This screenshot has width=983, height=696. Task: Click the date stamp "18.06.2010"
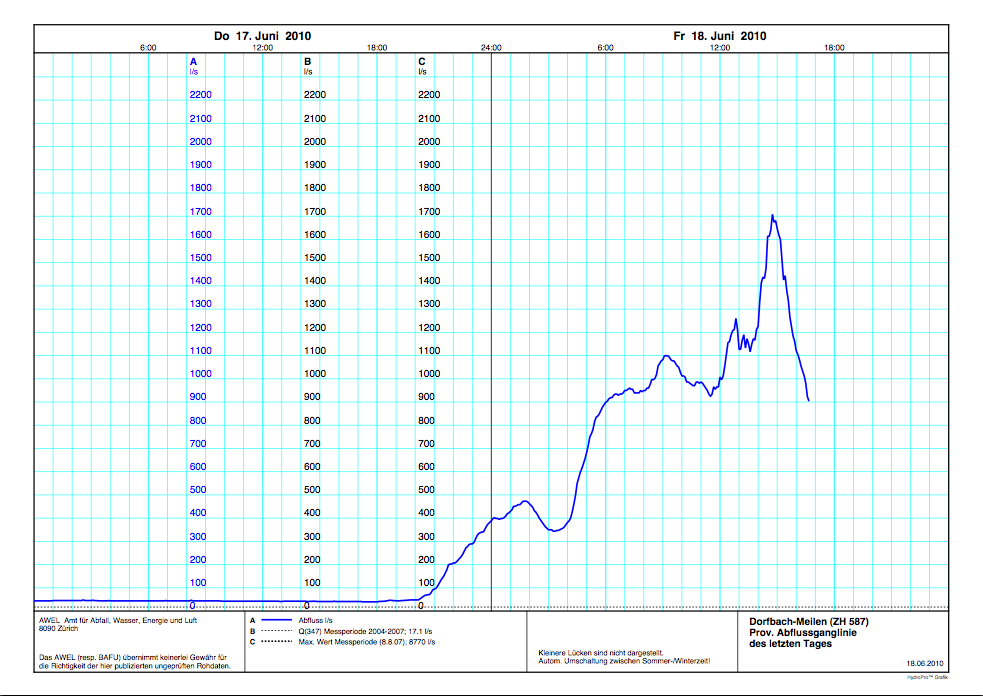925,663
